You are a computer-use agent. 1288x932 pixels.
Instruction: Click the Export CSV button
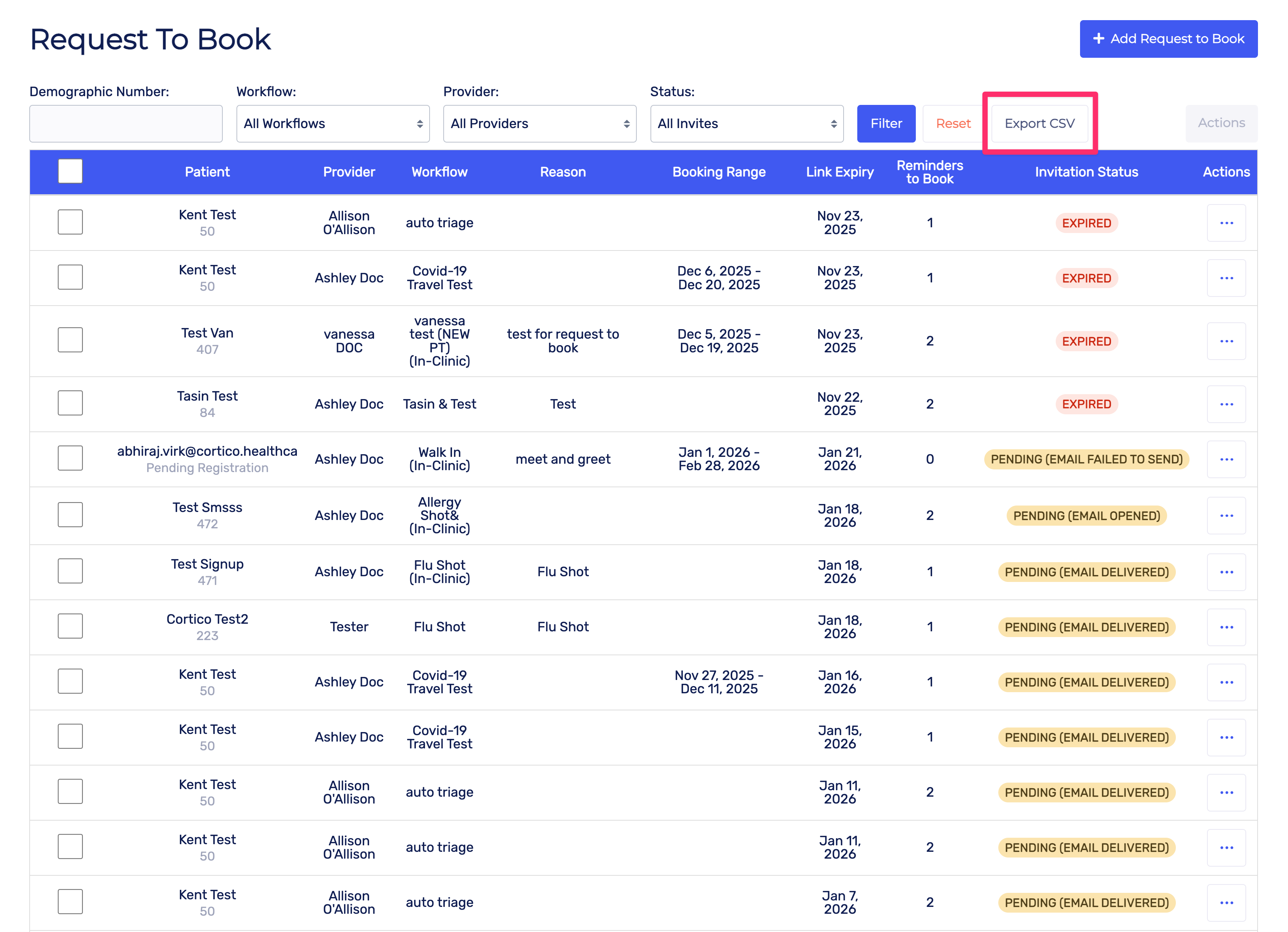tap(1039, 124)
